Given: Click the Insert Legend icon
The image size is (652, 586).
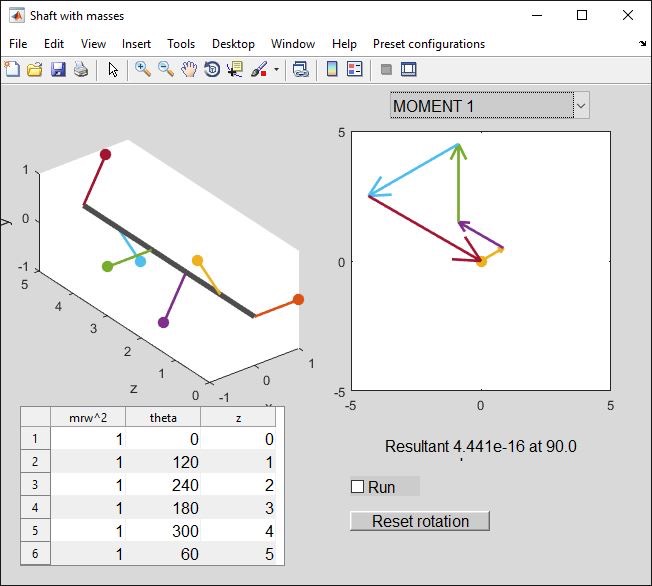Looking at the screenshot, I should 355,69.
